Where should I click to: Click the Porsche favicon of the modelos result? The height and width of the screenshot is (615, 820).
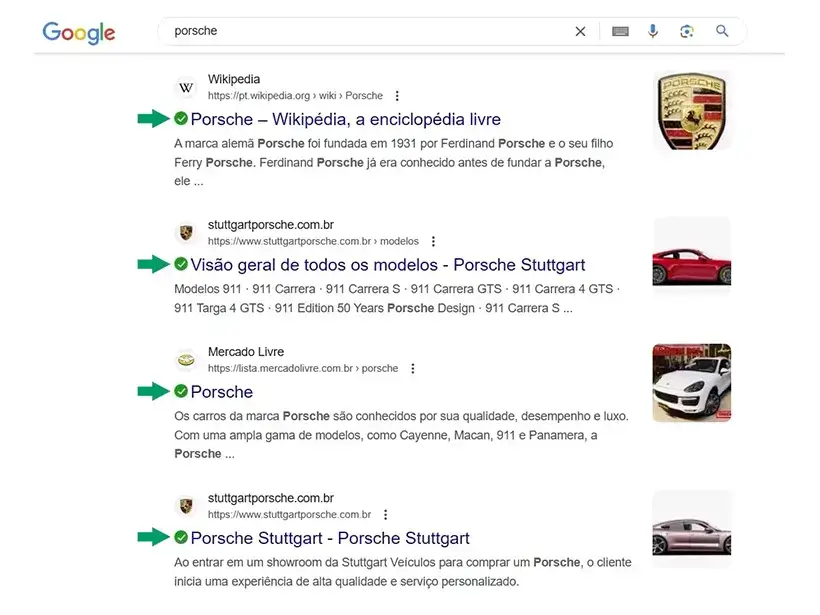tap(186, 233)
